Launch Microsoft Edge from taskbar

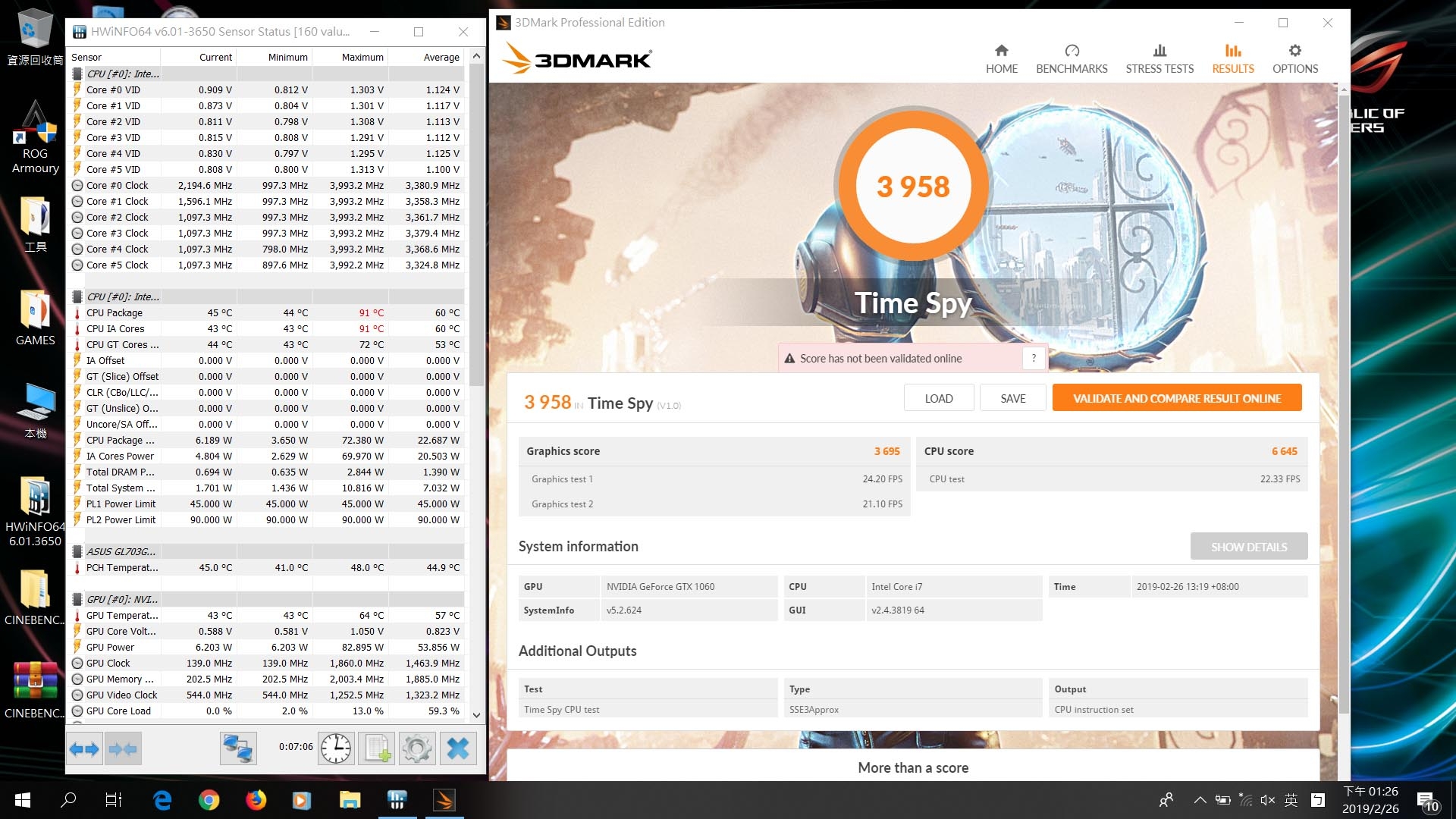[x=162, y=800]
